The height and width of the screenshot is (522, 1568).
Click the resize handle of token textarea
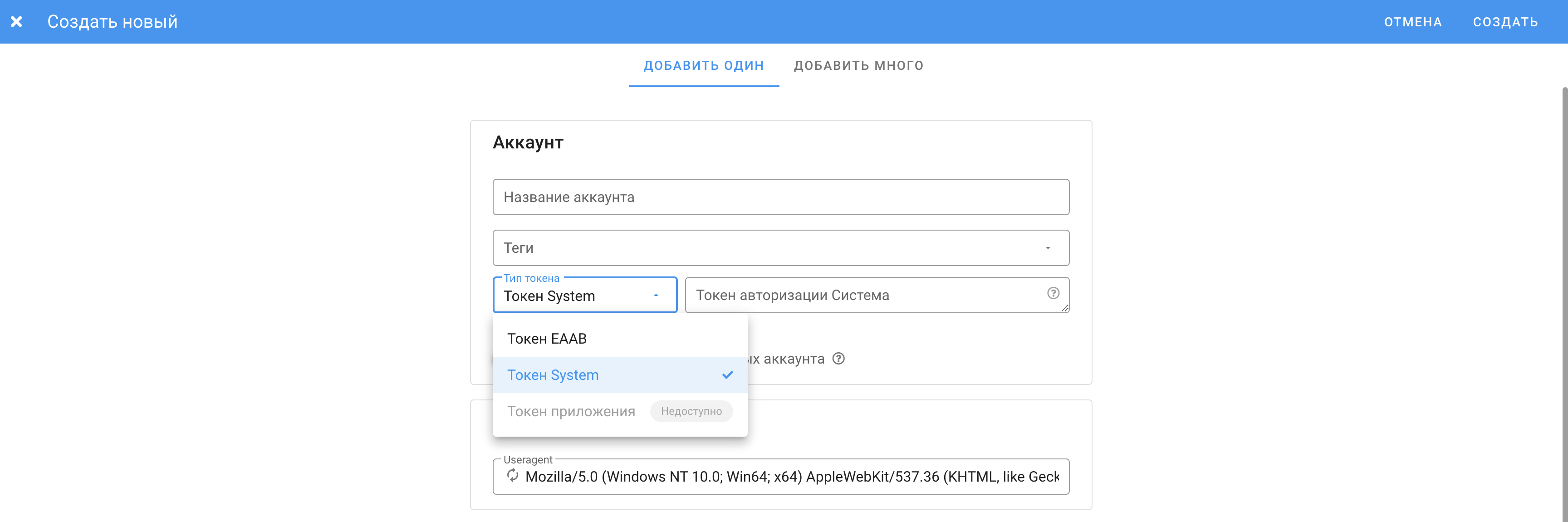tap(1064, 308)
